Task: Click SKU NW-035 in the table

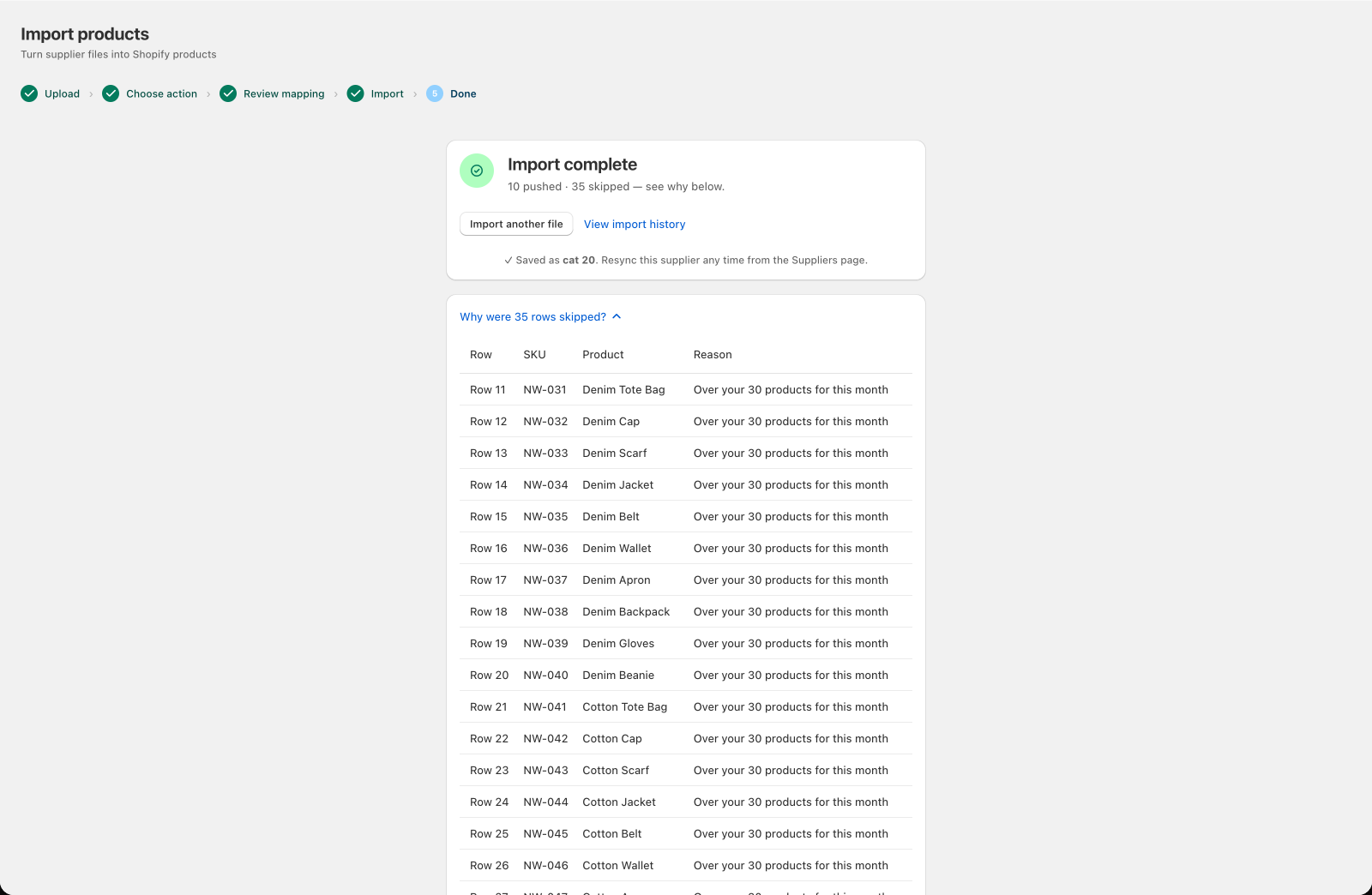Action: coord(545,517)
